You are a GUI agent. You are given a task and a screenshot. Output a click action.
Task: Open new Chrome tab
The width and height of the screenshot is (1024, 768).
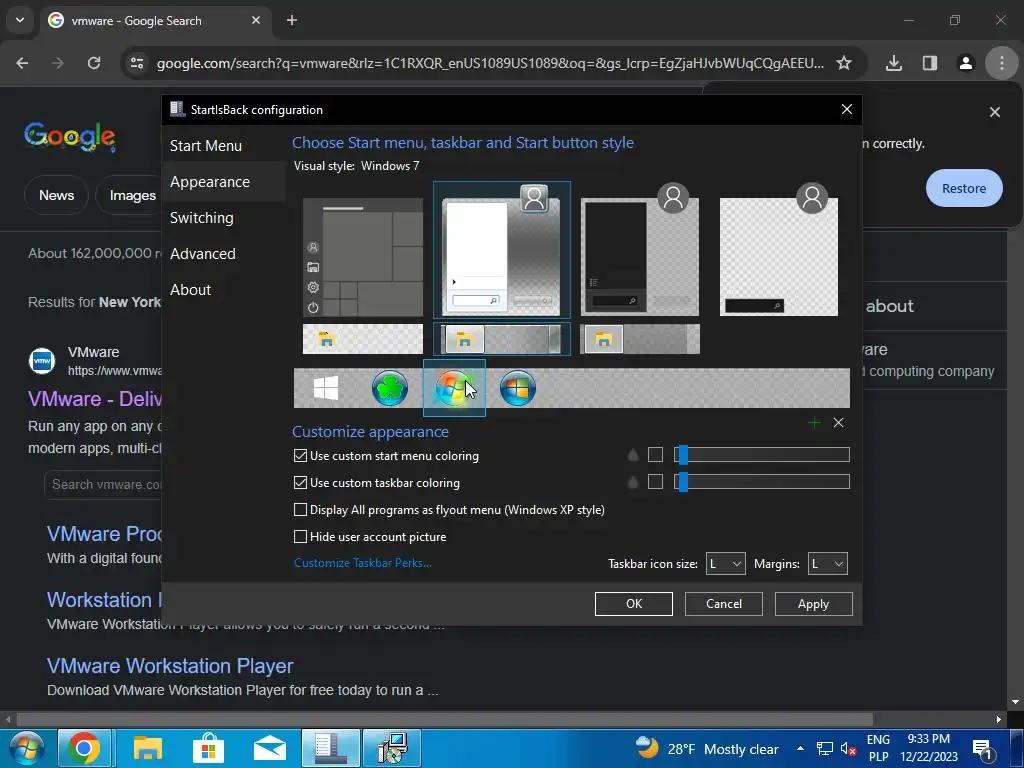tap(292, 20)
